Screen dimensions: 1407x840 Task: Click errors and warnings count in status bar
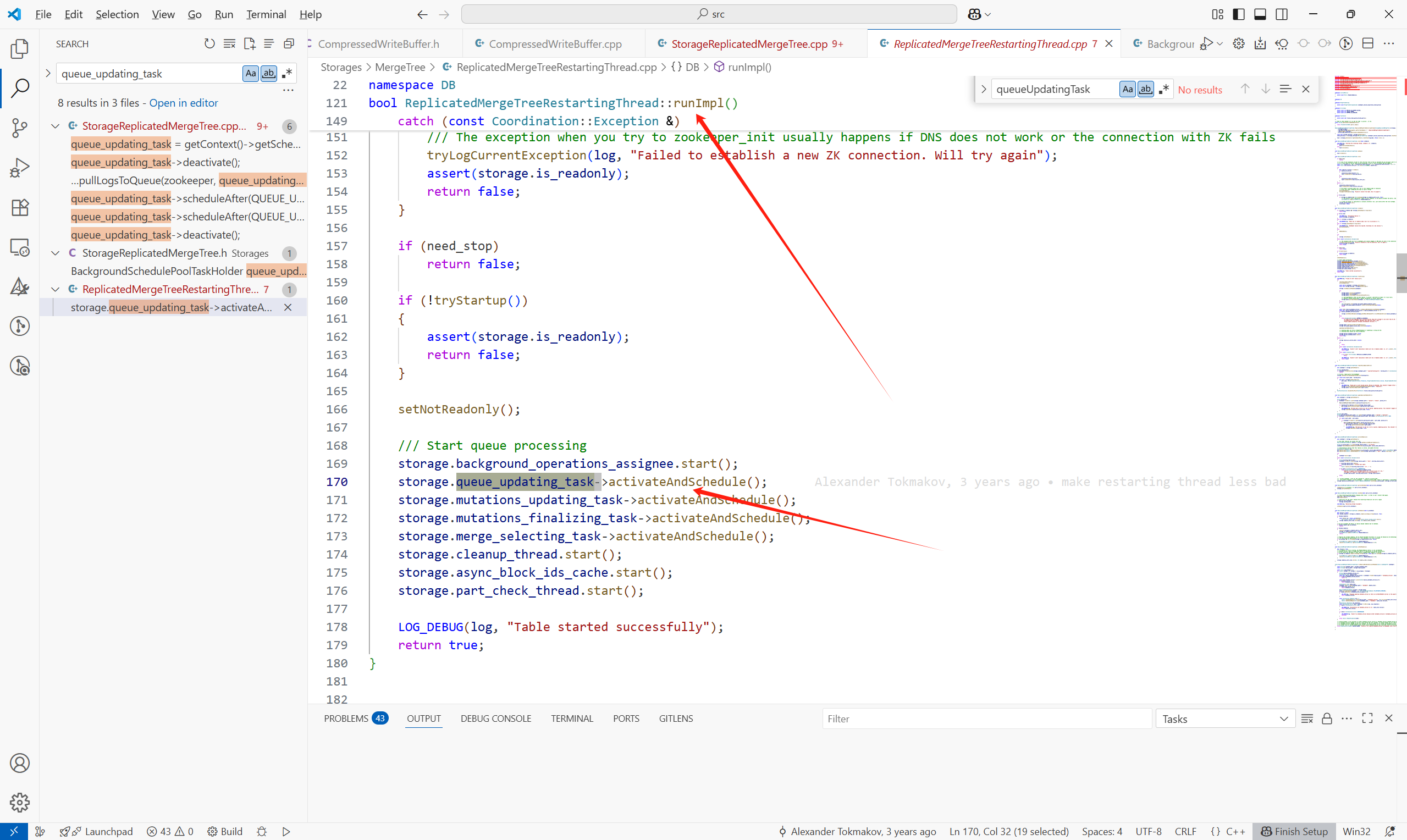[170, 832]
